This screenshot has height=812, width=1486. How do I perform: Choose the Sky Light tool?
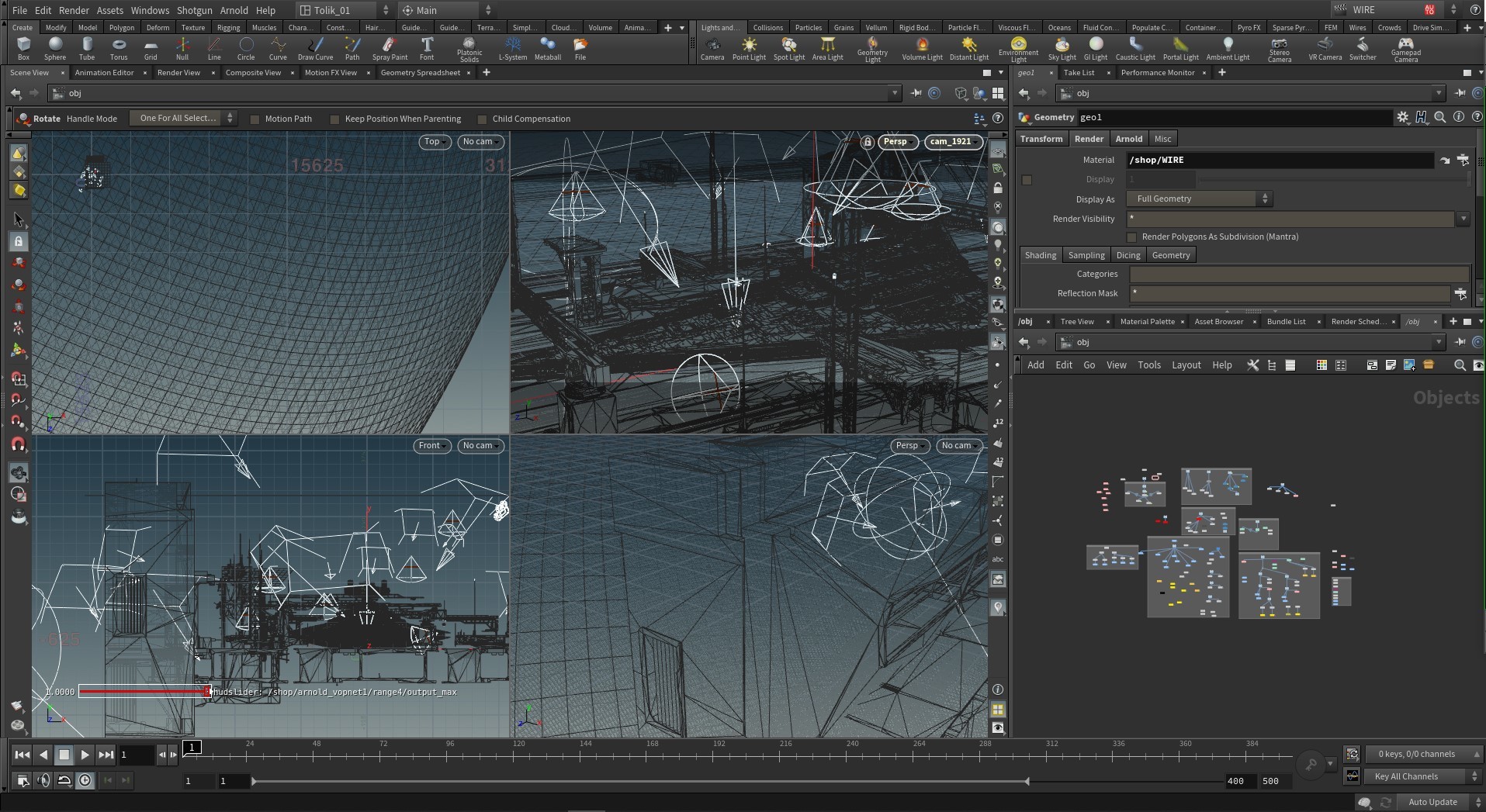1062,48
